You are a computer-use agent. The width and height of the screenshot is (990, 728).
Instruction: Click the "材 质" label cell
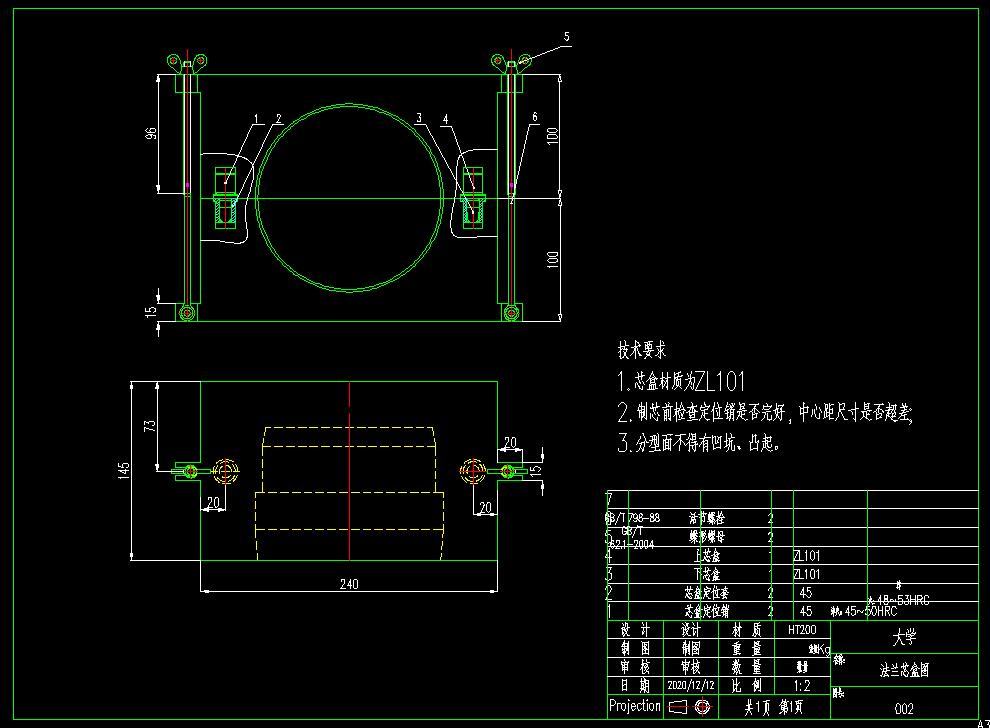pyautogui.click(x=747, y=630)
